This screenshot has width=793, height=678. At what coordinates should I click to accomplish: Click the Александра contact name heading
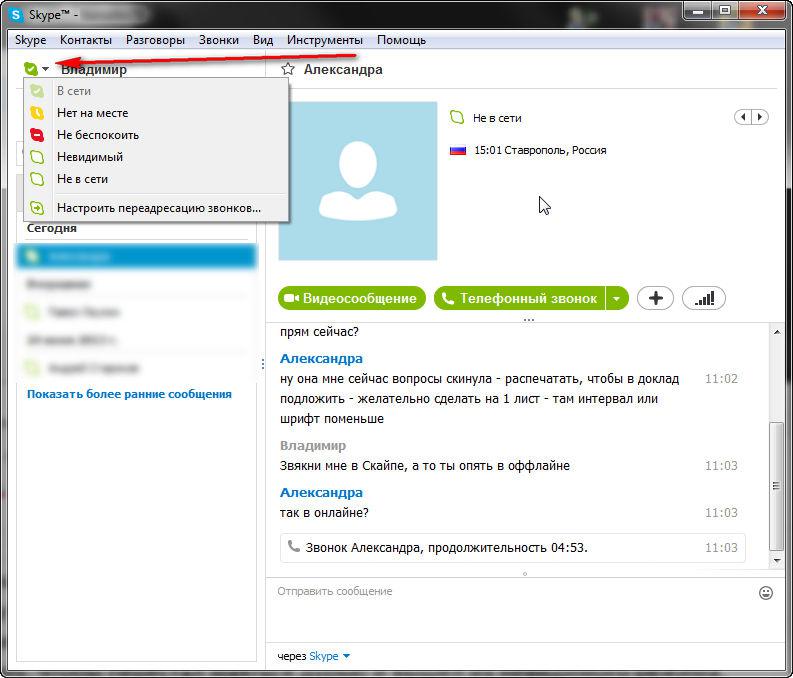(343, 69)
